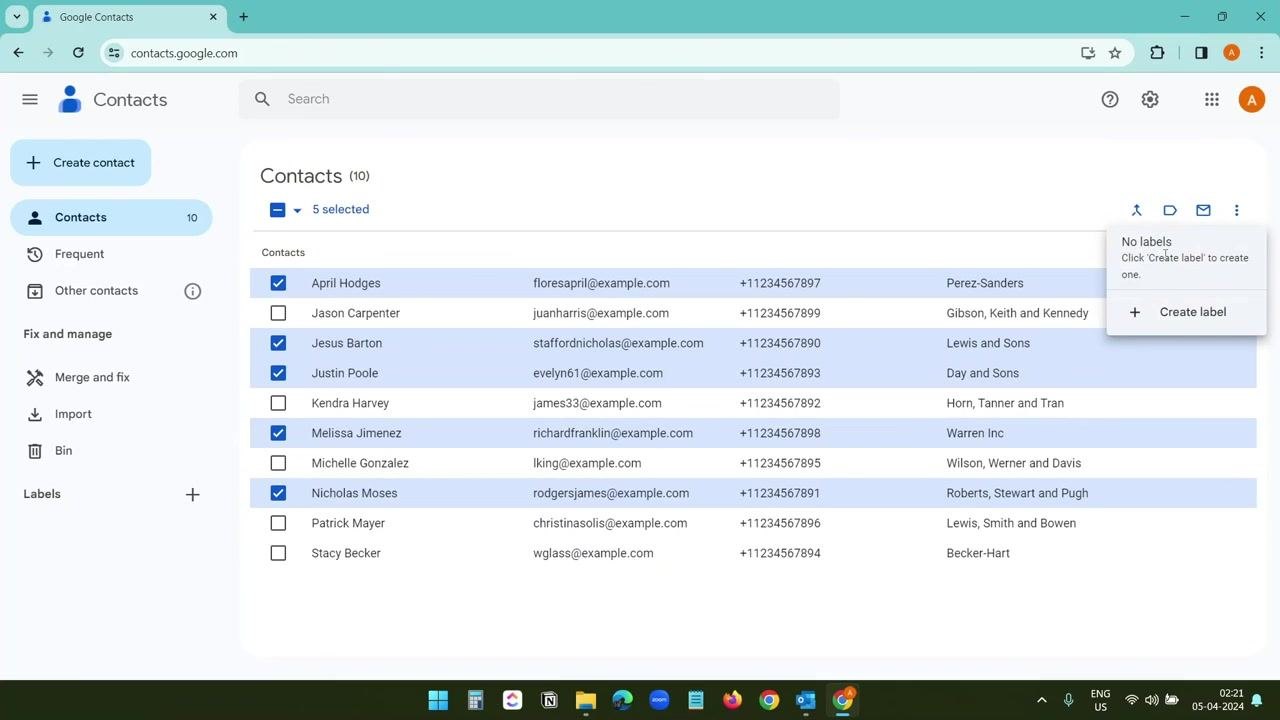Open the Settings gear icon
Viewport: 1280px width, 720px height.
(1150, 99)
